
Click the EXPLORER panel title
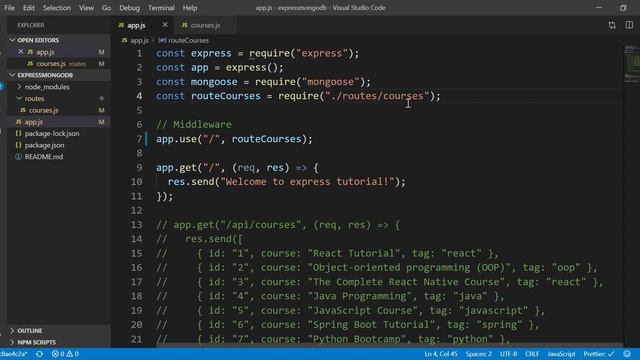pos(31,25)
